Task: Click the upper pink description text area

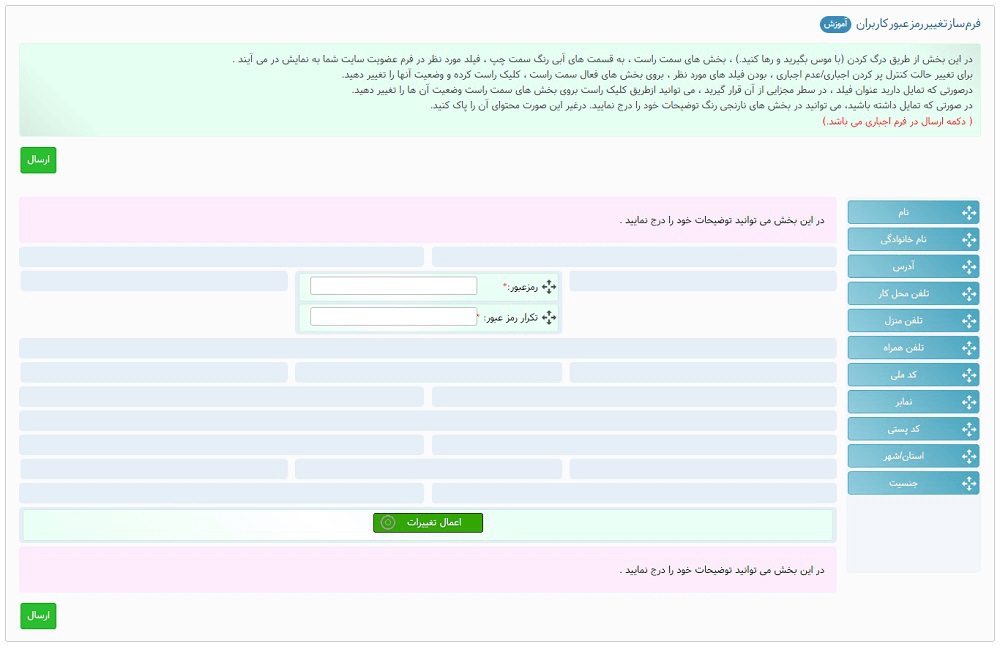Action: pyautogui.click(x=428, y=220)
